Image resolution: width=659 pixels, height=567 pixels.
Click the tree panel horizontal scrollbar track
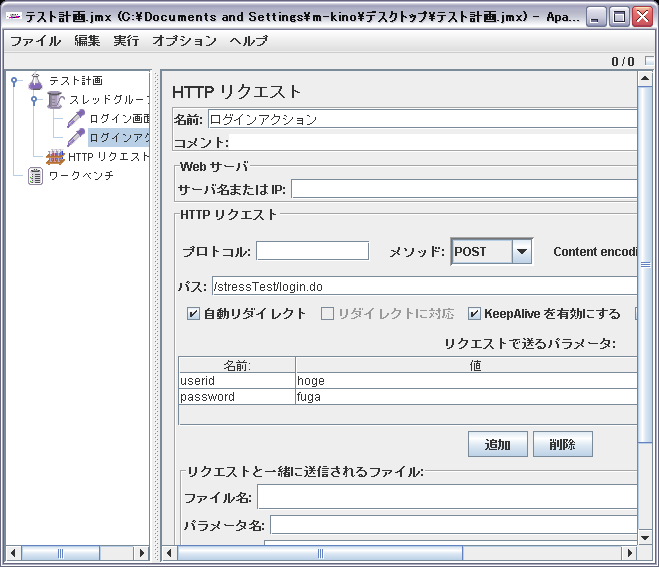110,552
